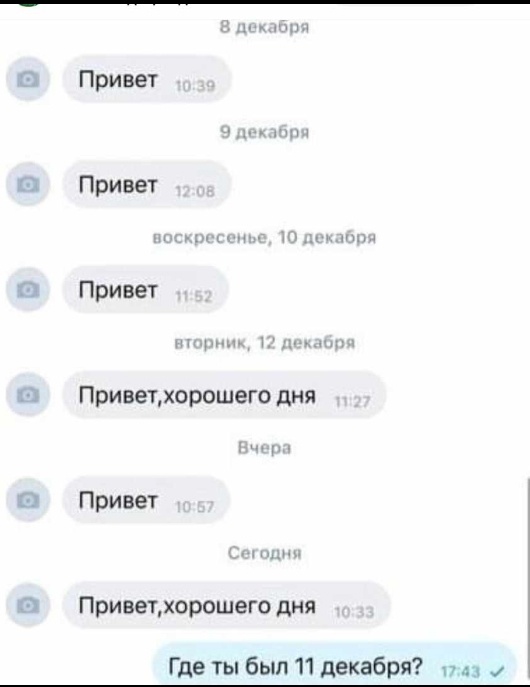
Task: Tap avatar beside yesterday's 10:57 Привет message
Action: (x=28, y=500)
